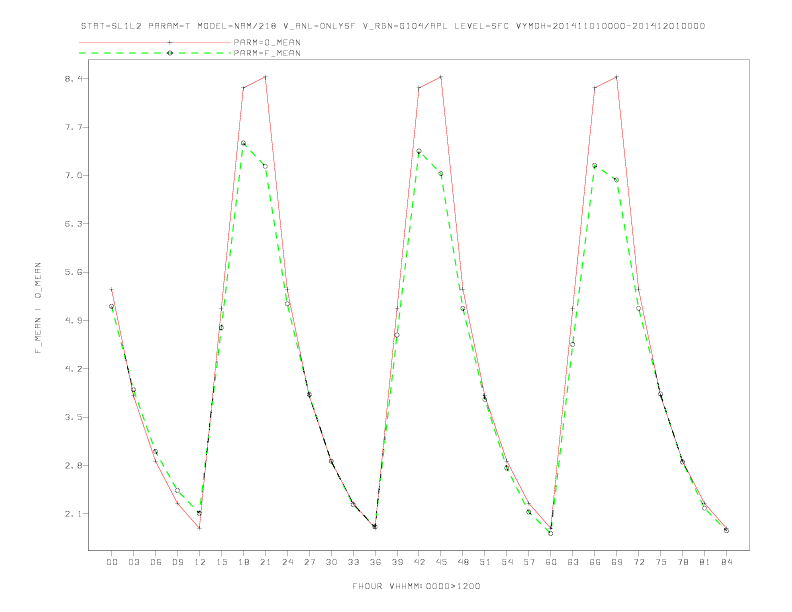Select the 2.1 y-axis tick label
The image size is (792, 612).
click(72, 514)
